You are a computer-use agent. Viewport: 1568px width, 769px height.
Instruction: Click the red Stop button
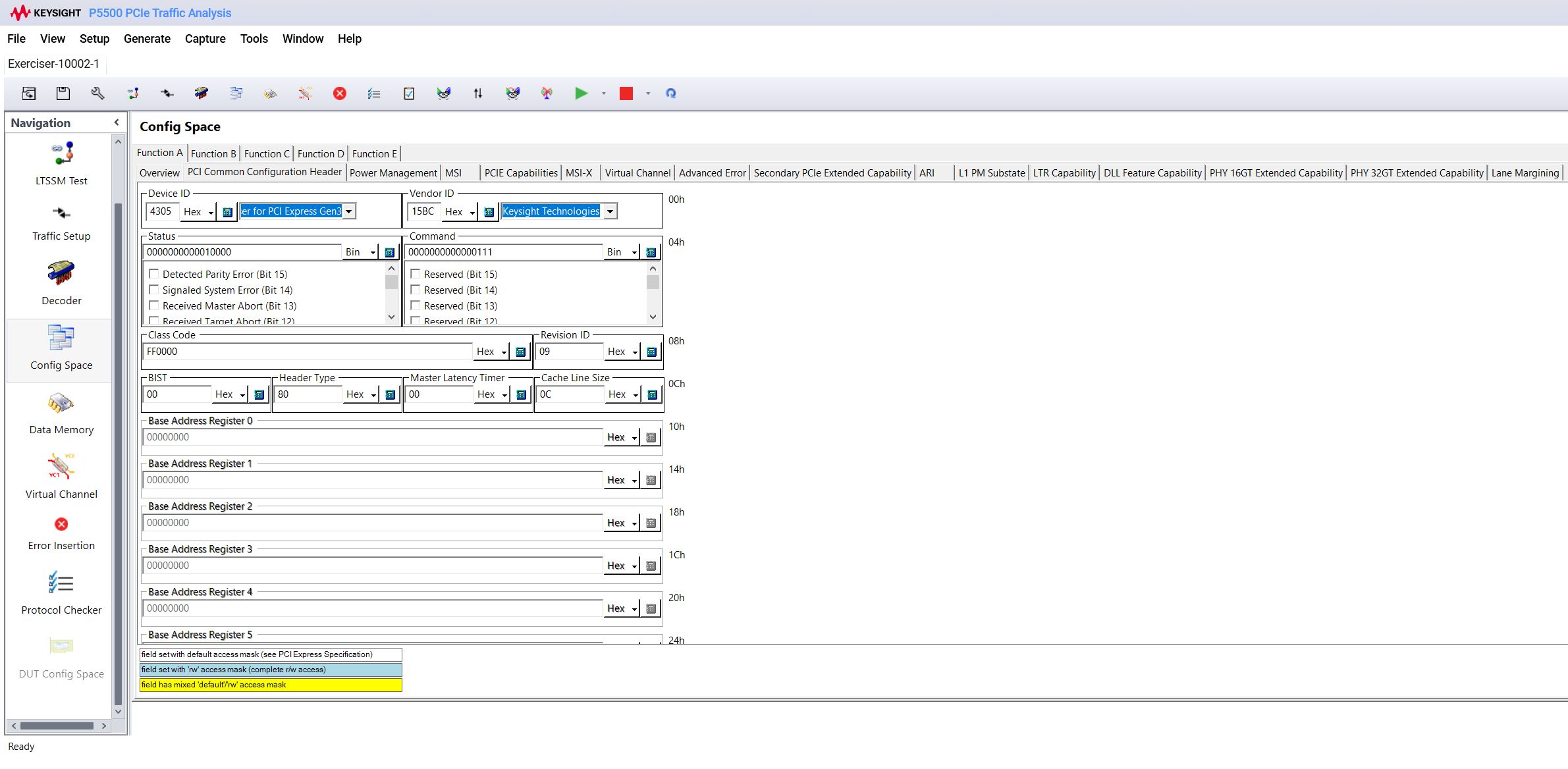[626, 93]
